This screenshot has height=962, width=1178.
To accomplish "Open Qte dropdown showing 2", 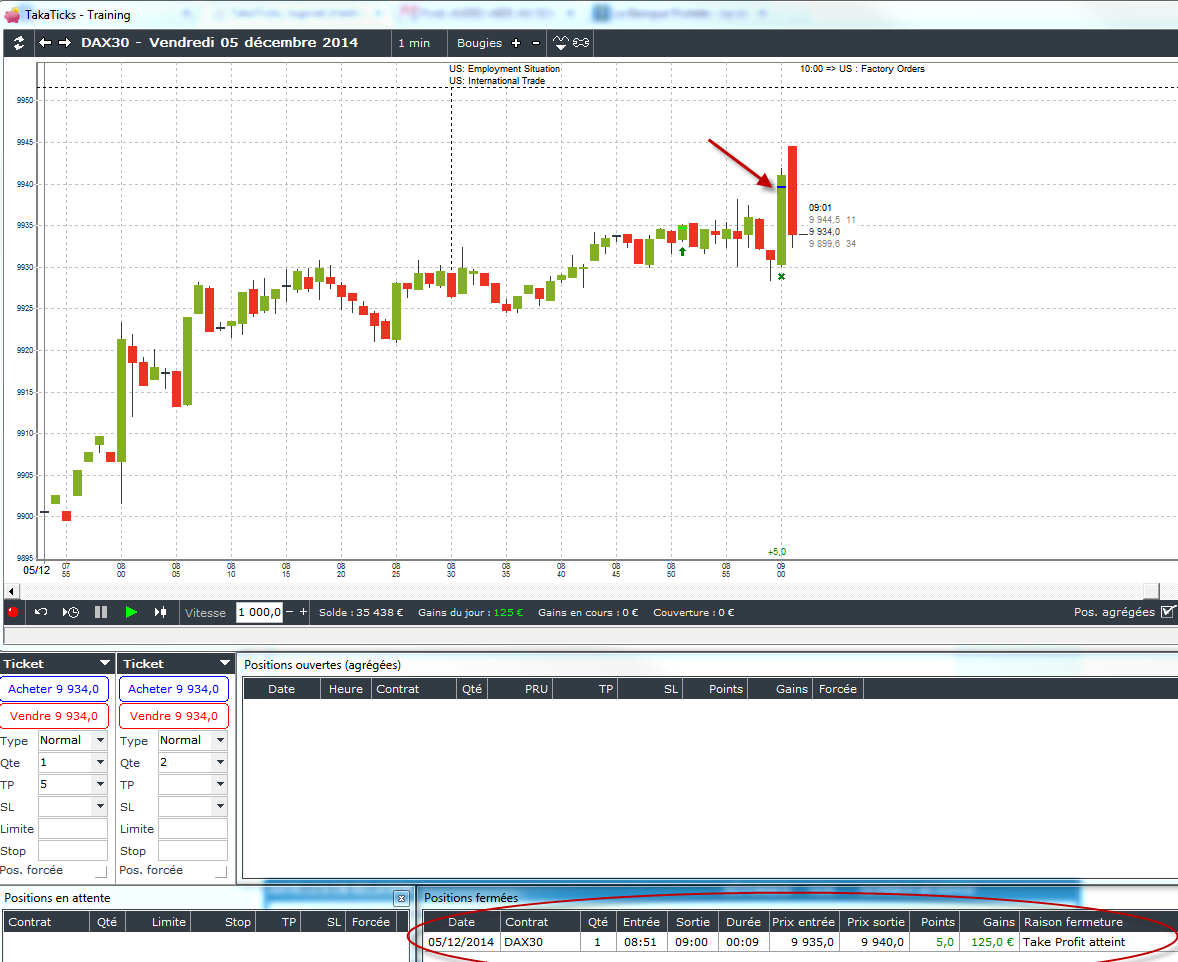I will (220, 762).
